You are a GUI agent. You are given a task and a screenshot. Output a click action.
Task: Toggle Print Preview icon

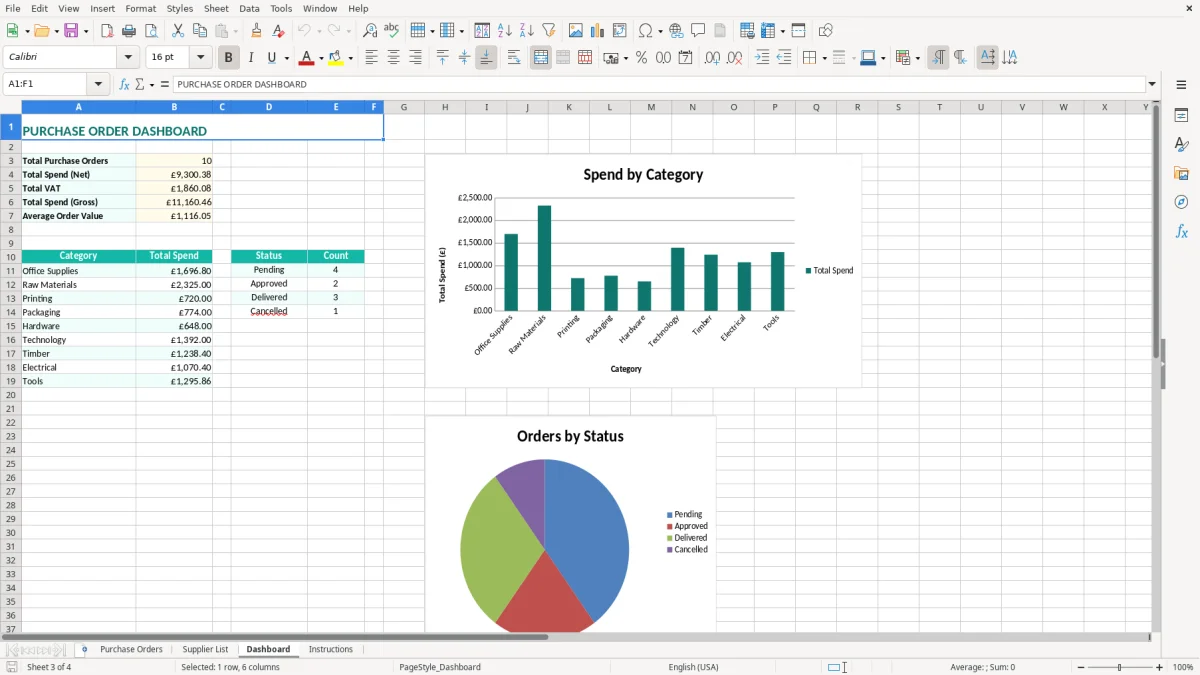coord(151,31)
